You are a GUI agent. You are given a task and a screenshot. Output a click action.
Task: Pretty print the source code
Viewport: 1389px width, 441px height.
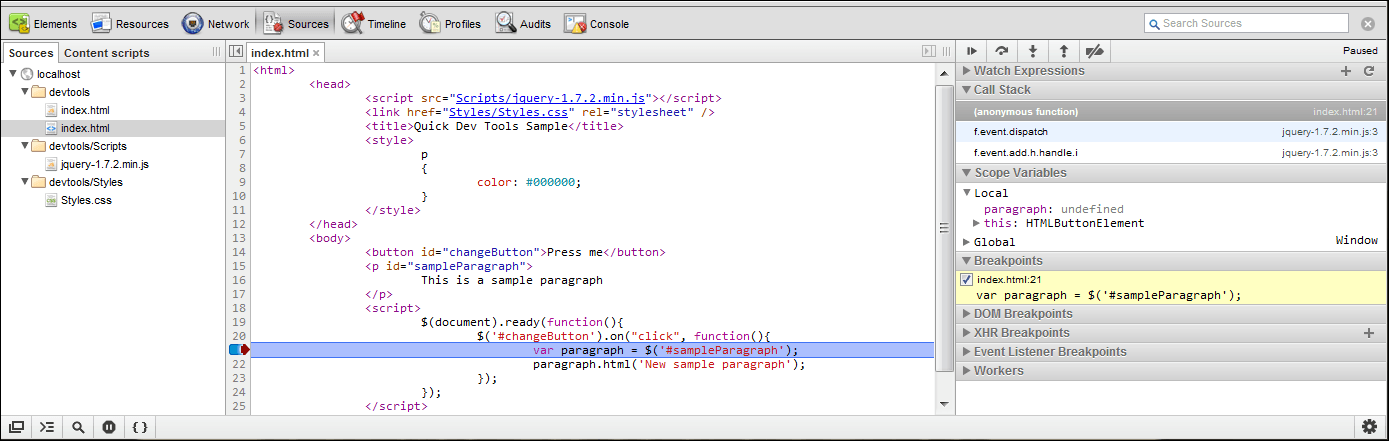pyautogui.click(x=140, y=427)
